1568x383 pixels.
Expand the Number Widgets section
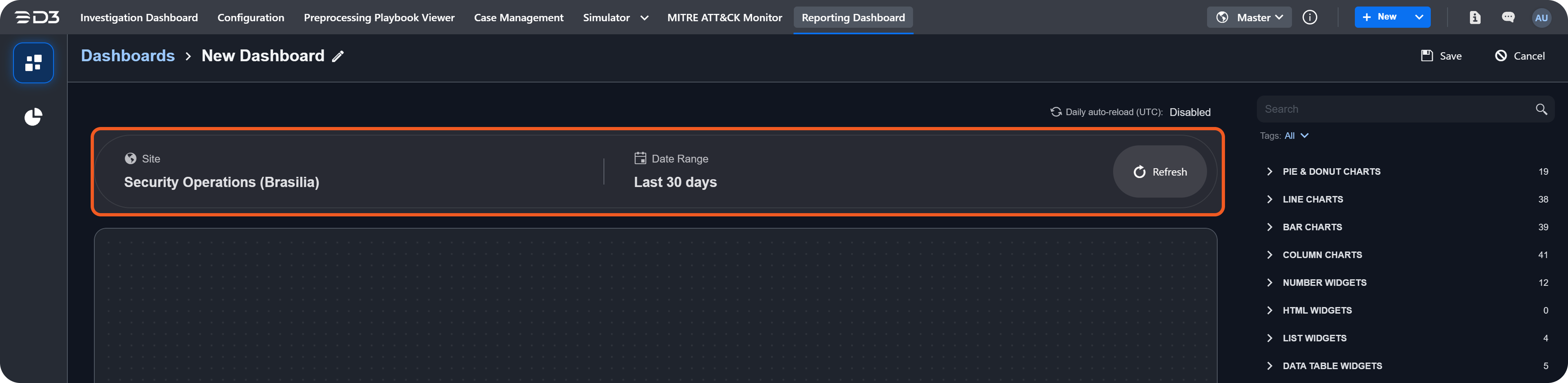coord(1324,283)
